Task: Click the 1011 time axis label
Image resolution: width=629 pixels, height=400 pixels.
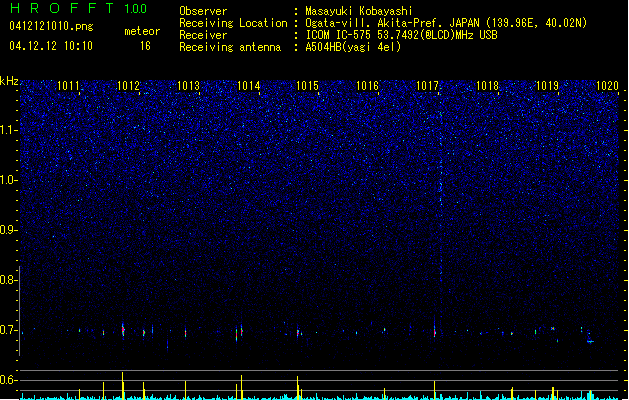Action: click(68, 85)
